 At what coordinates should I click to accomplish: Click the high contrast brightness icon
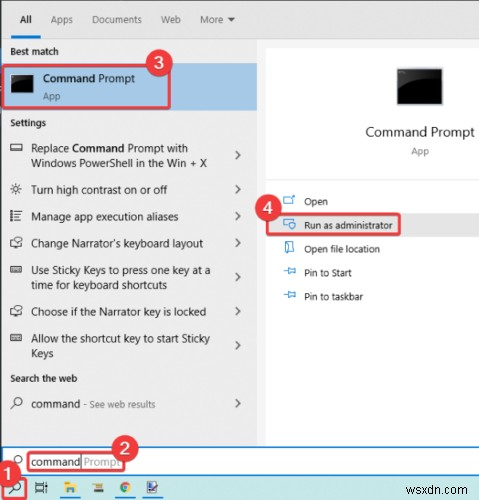[16, 189]
